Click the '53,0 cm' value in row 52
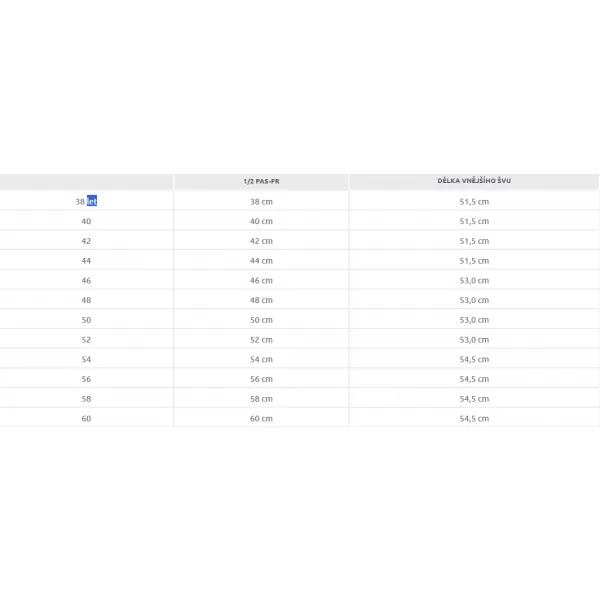600x600 pixels. click(474, 340)
